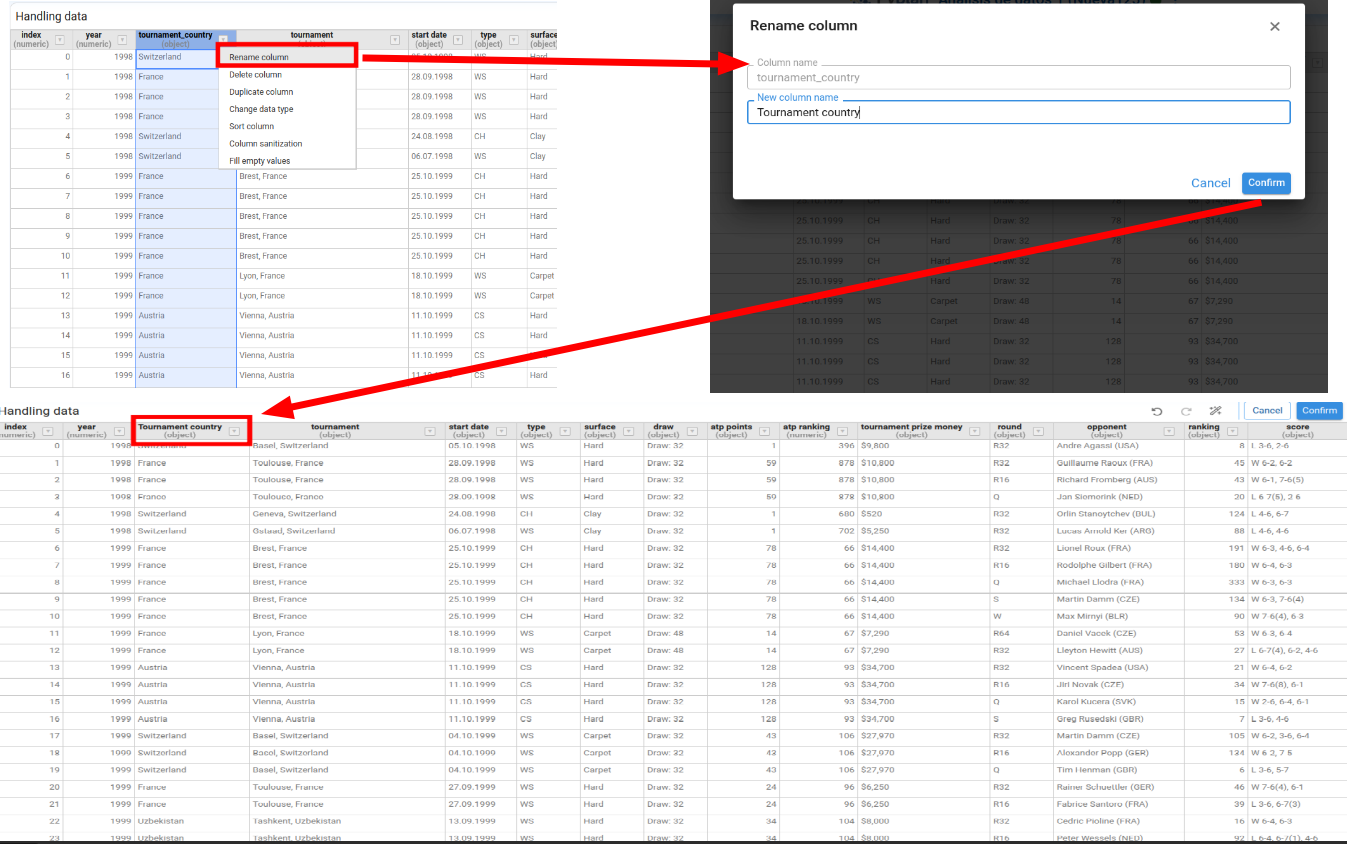This screenshot has height=844, width=1347.
Task: Click the undo icon in bottom toolbar
Action: click(1157, 411)
